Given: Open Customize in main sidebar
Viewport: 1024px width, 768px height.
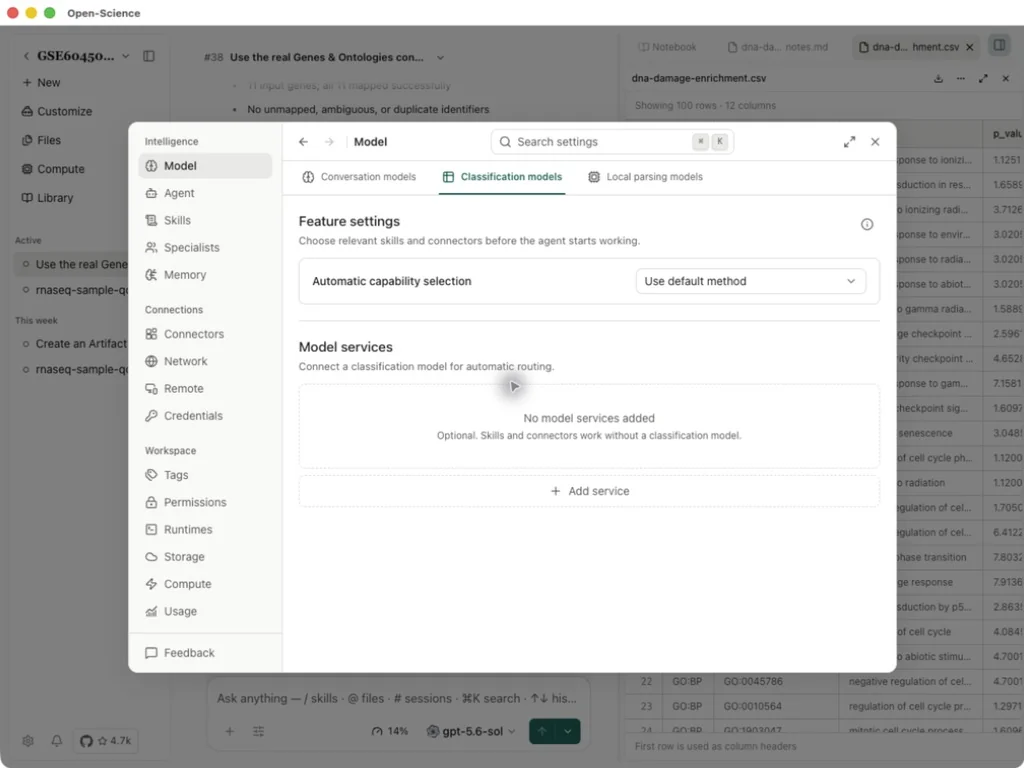Looking at the screenshot, I should coord(57,111).
